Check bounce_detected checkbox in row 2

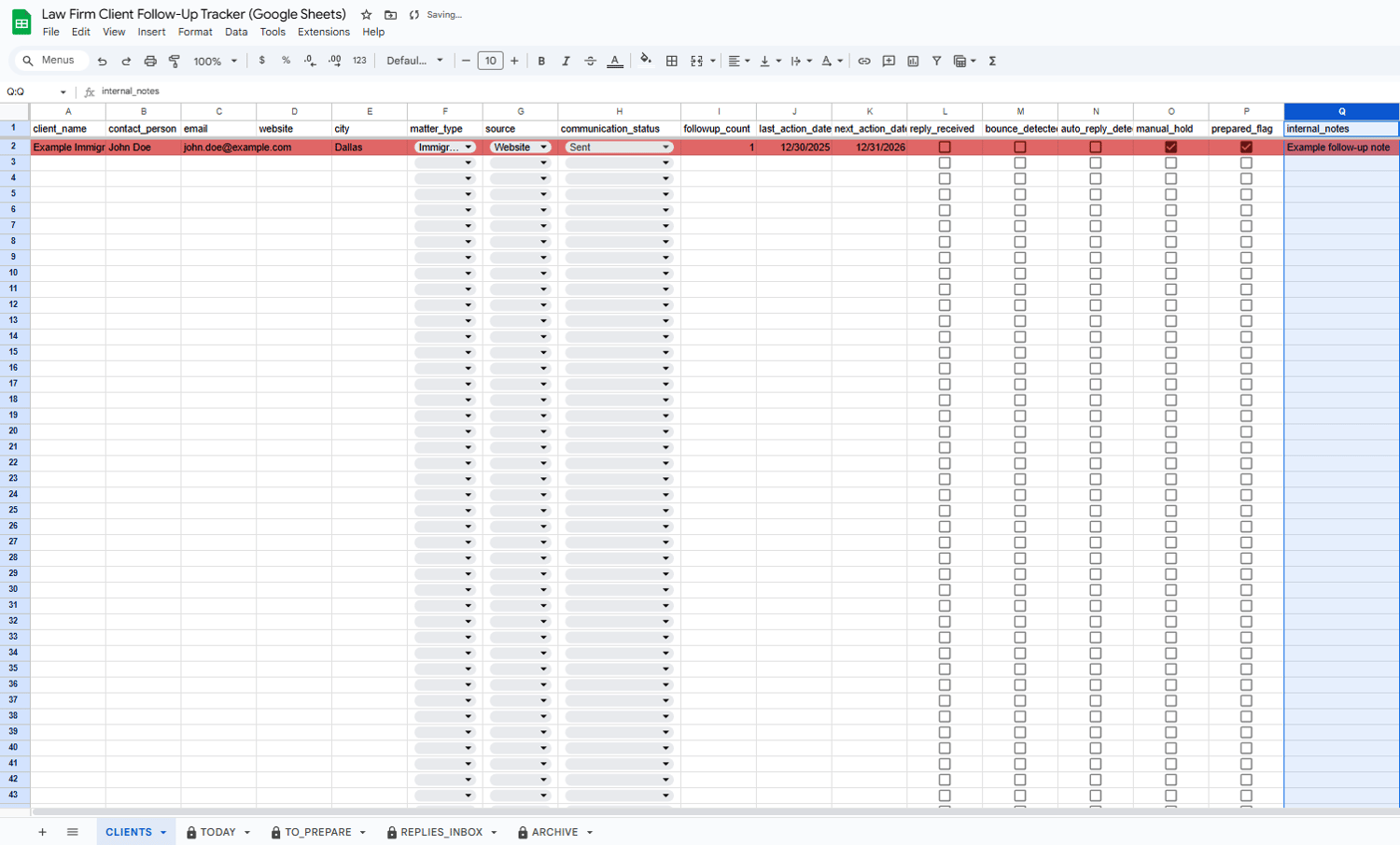pos(1020,148)
